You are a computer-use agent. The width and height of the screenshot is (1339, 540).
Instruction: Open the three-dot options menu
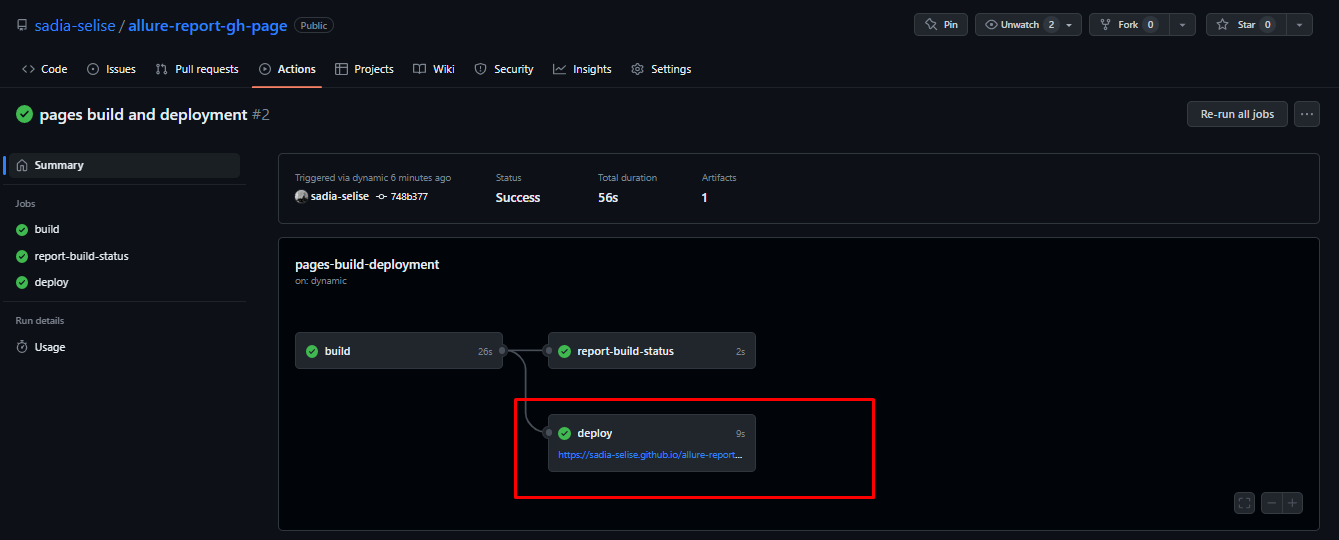point(1306,114)
